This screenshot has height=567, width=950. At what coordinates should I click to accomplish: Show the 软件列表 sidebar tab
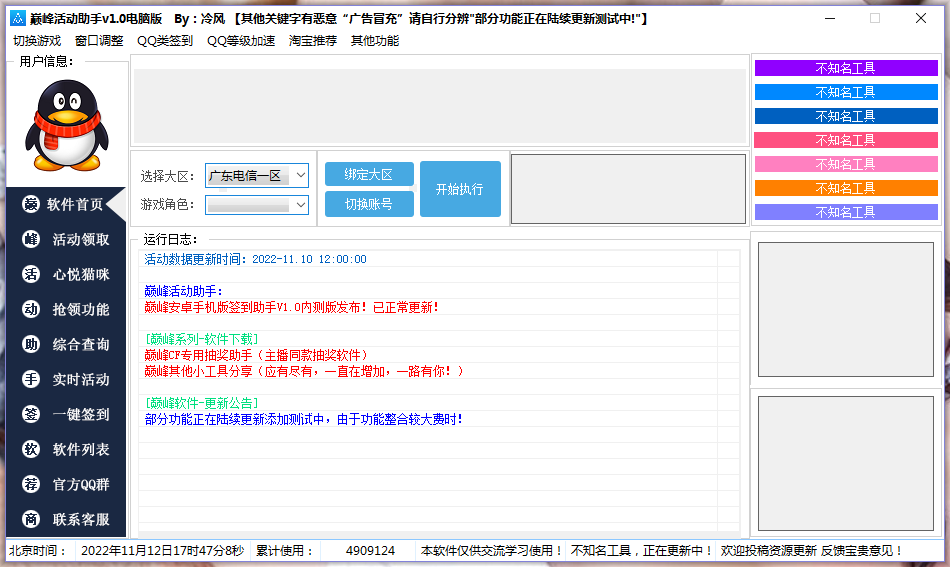[65, 449]
